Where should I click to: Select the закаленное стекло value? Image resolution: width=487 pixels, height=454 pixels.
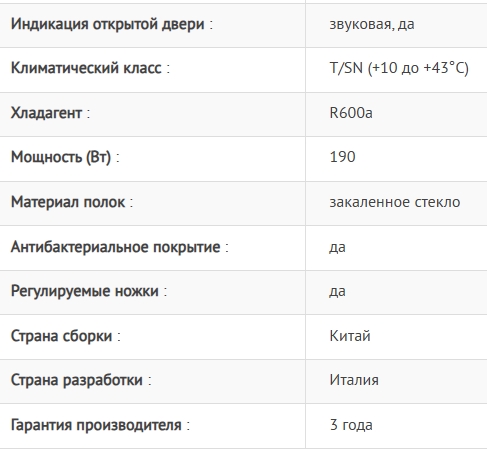(395, 202)
